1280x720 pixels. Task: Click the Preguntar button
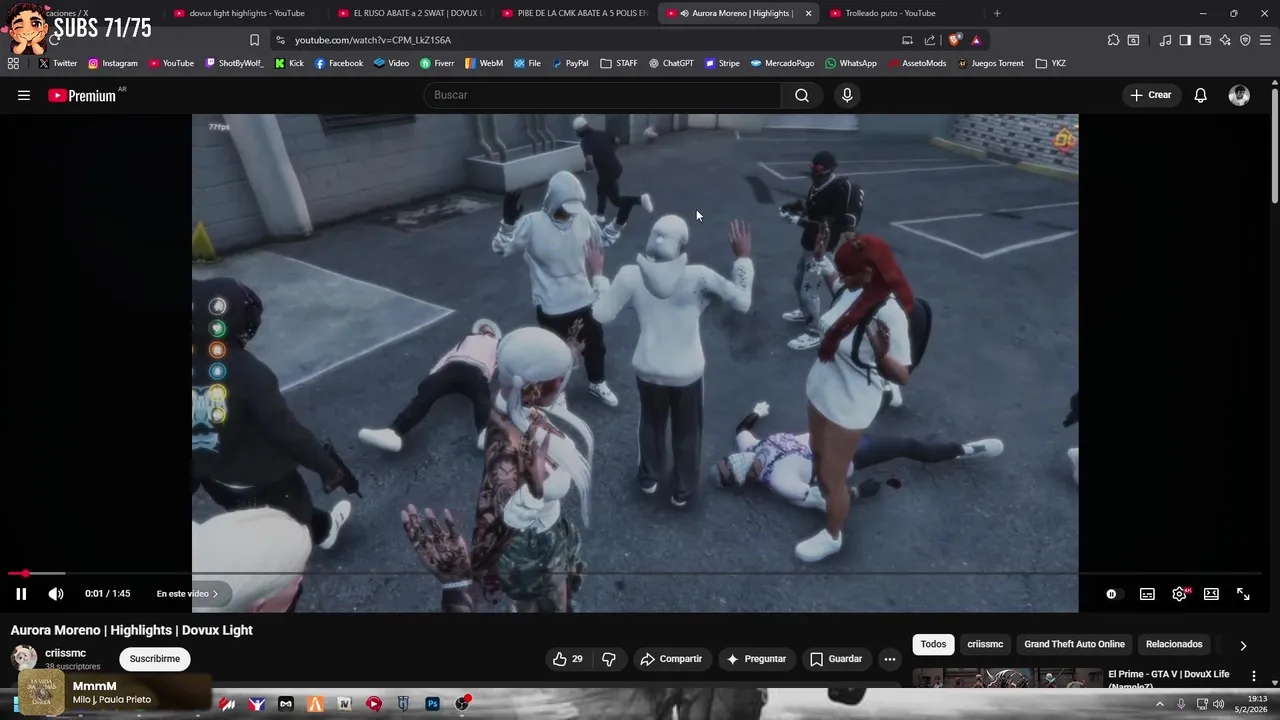pos(756,659)
